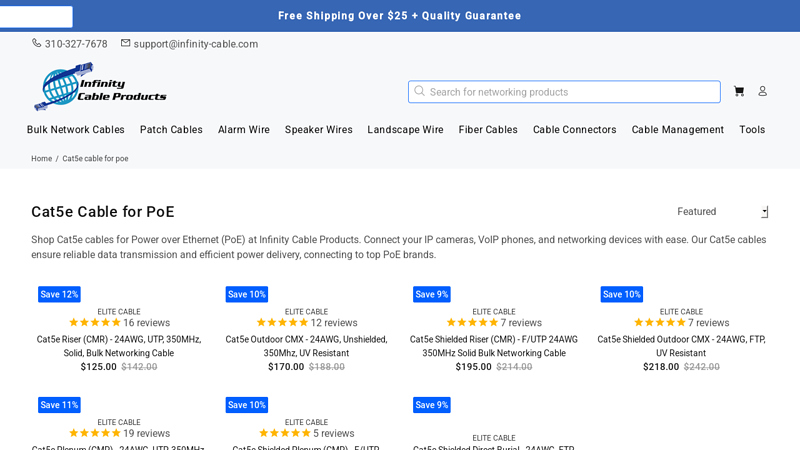
Task: Call phone number 310-327-7678
Action: [76, 44]
